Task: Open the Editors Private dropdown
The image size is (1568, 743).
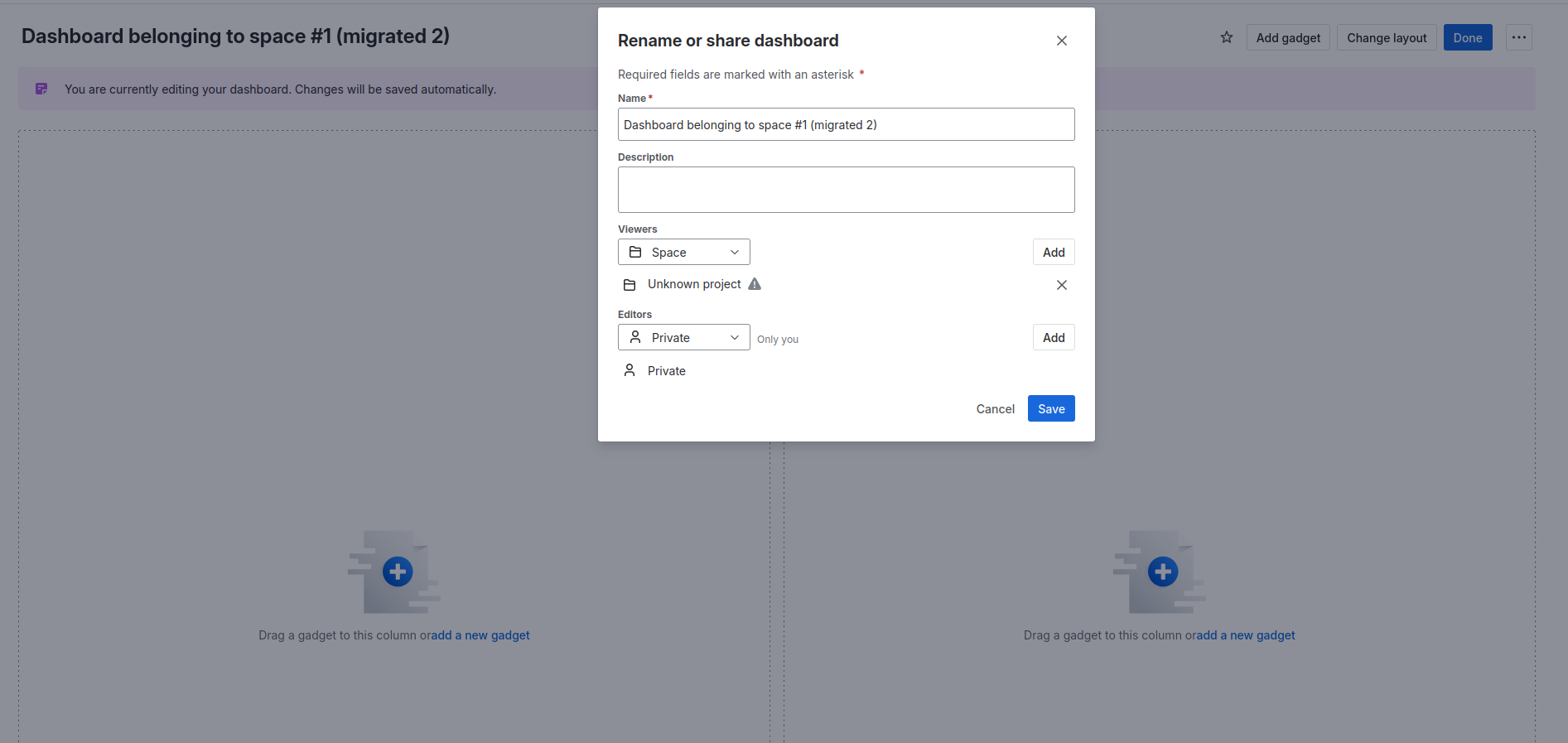Action: click(683, 337)
